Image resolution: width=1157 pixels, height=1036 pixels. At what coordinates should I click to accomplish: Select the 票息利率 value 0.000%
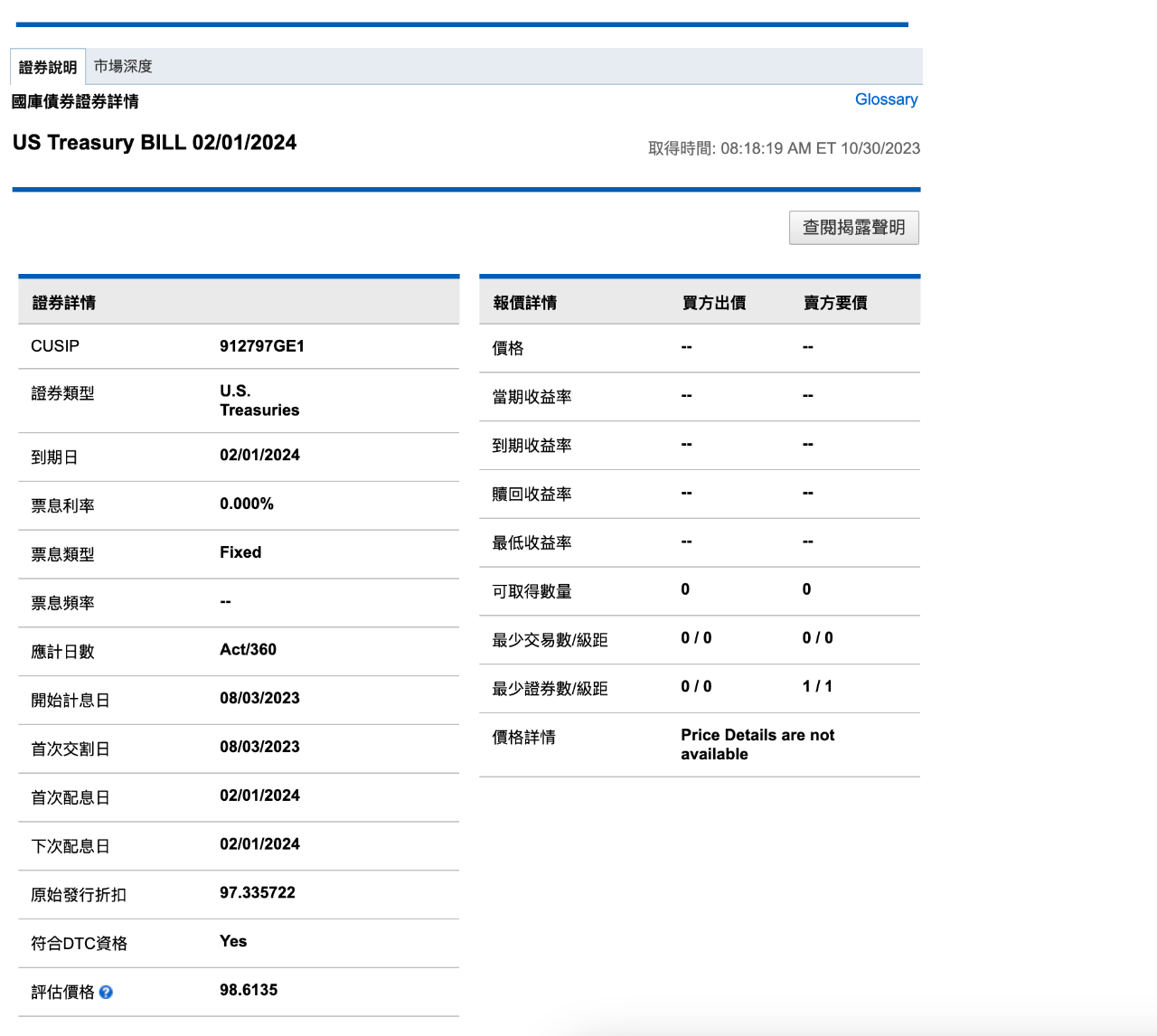tap(246, 504)
